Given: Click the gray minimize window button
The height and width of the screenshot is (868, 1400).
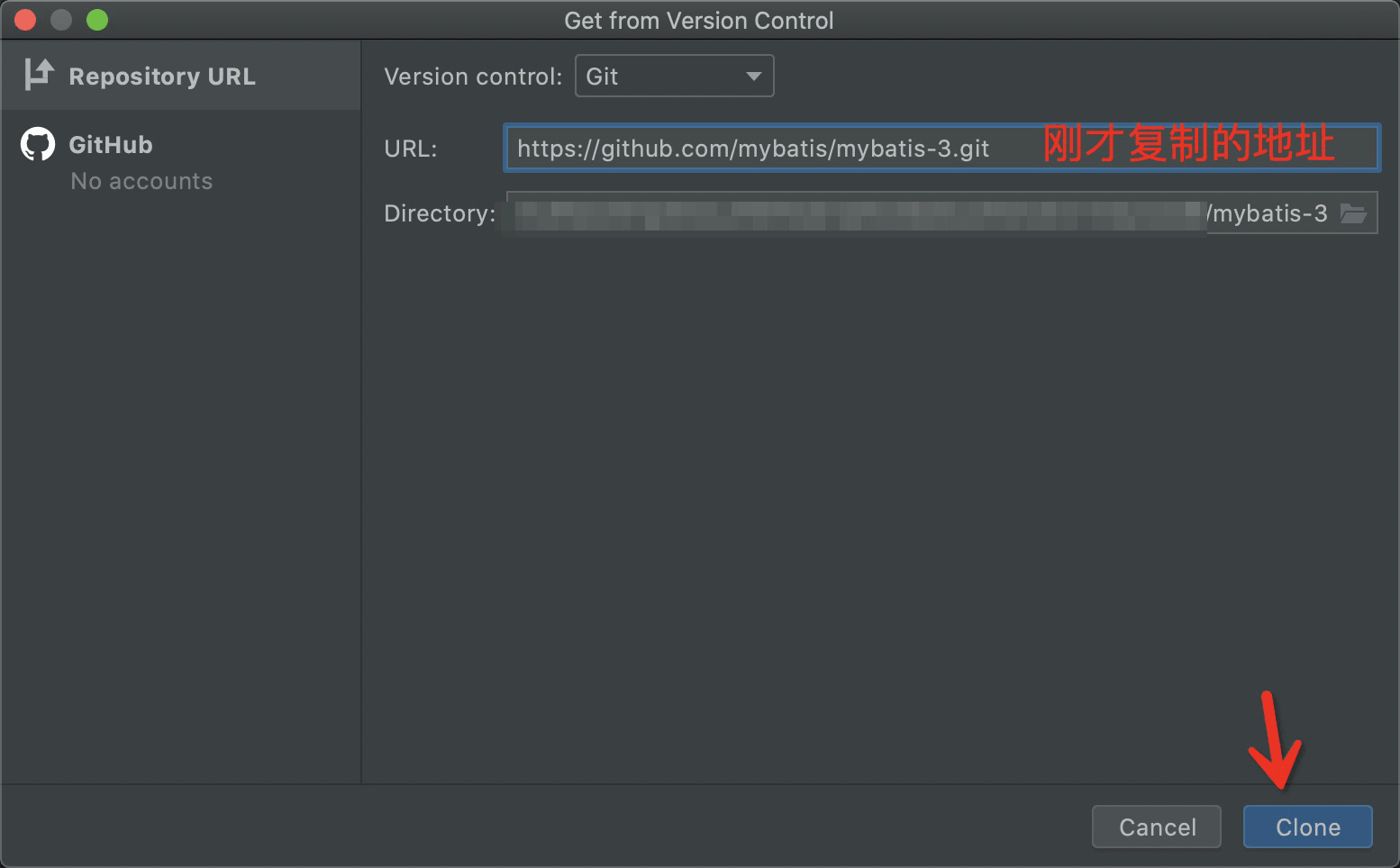Looking at the screenshot, I should [x=61, y=20].
